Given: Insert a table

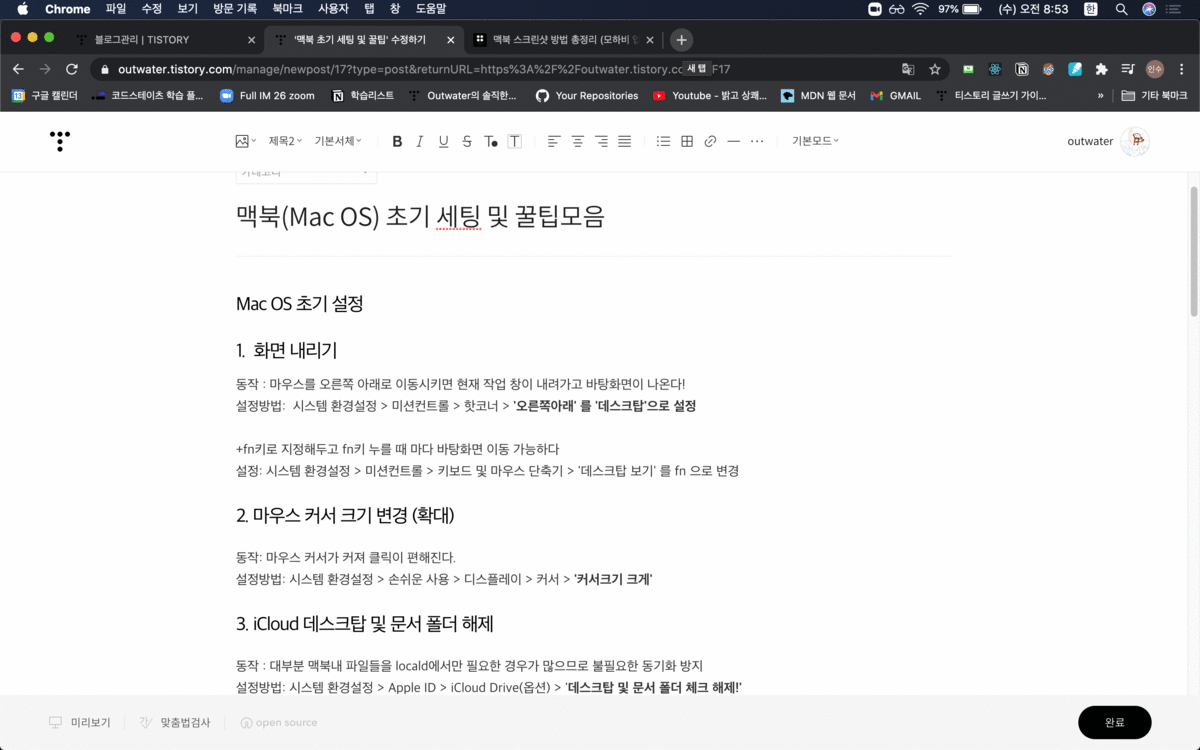Looking at the screenshot, I should pyautogui.click(x=687, y=142).
